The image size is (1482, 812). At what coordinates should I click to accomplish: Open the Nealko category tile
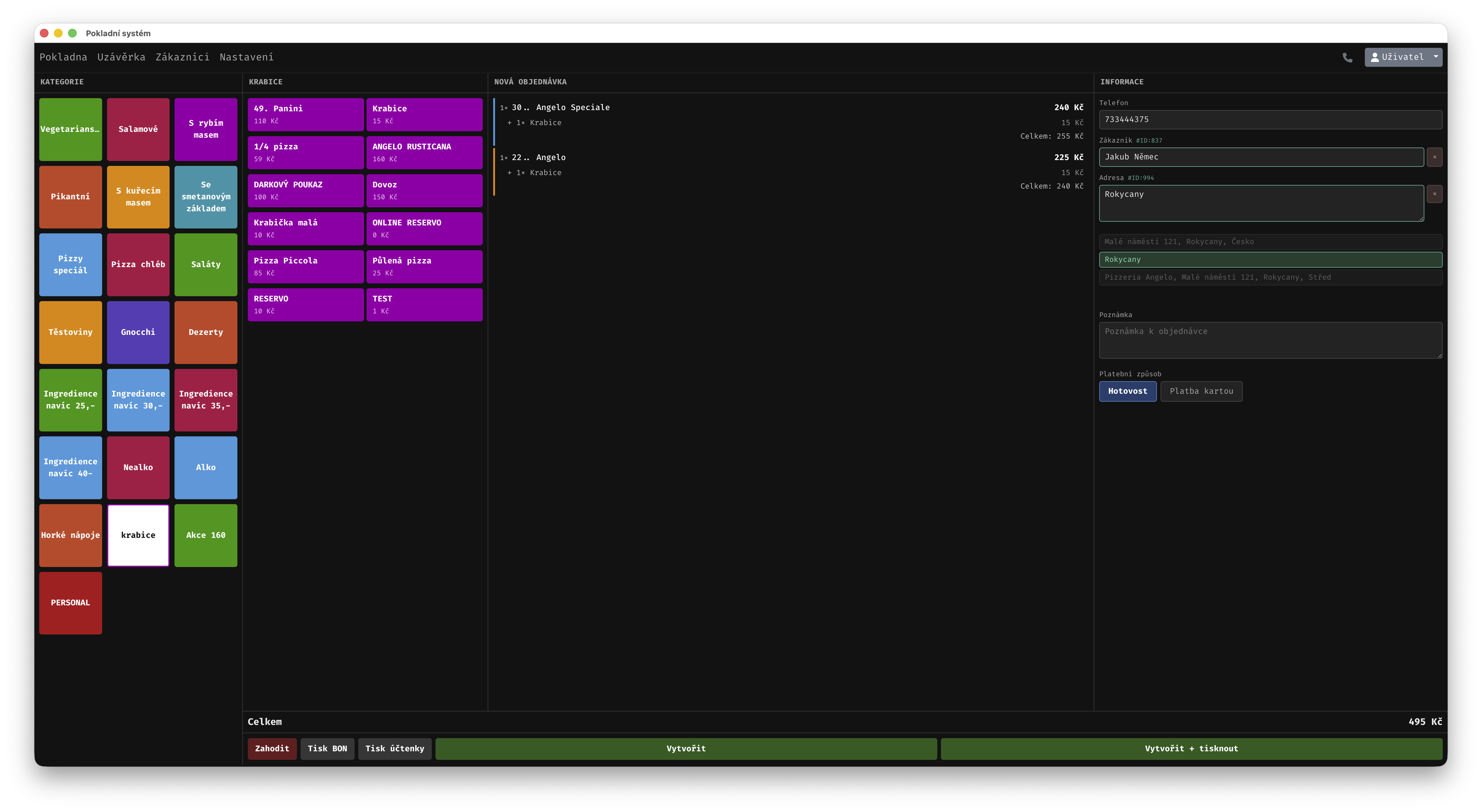point(138,468)
